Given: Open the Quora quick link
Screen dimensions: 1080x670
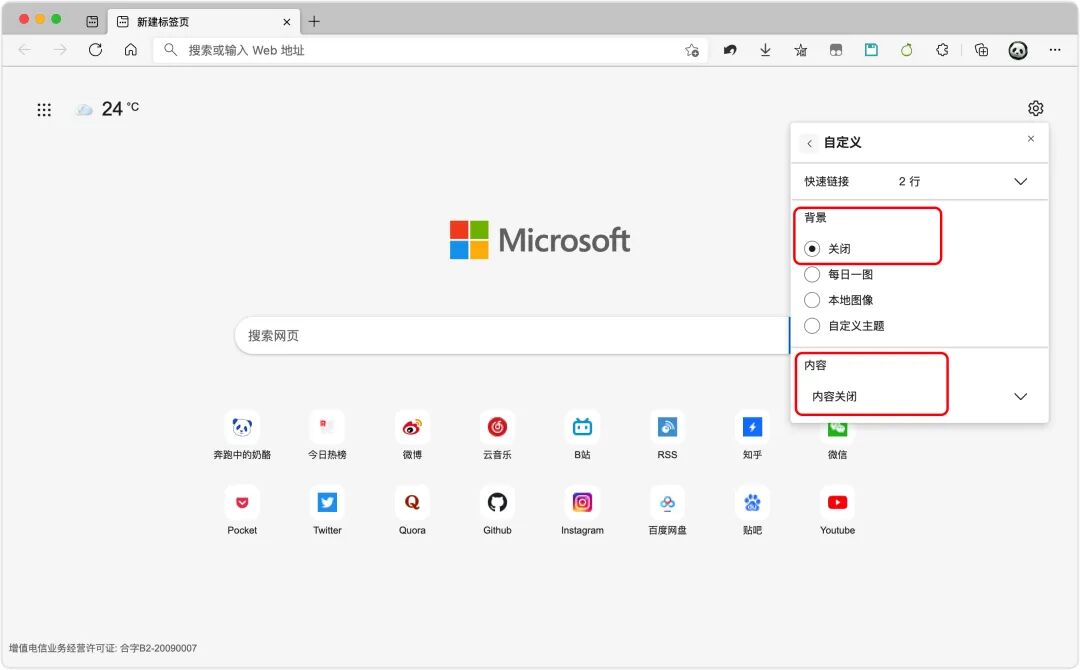Looking at the screenshot, I should (412, 511).
